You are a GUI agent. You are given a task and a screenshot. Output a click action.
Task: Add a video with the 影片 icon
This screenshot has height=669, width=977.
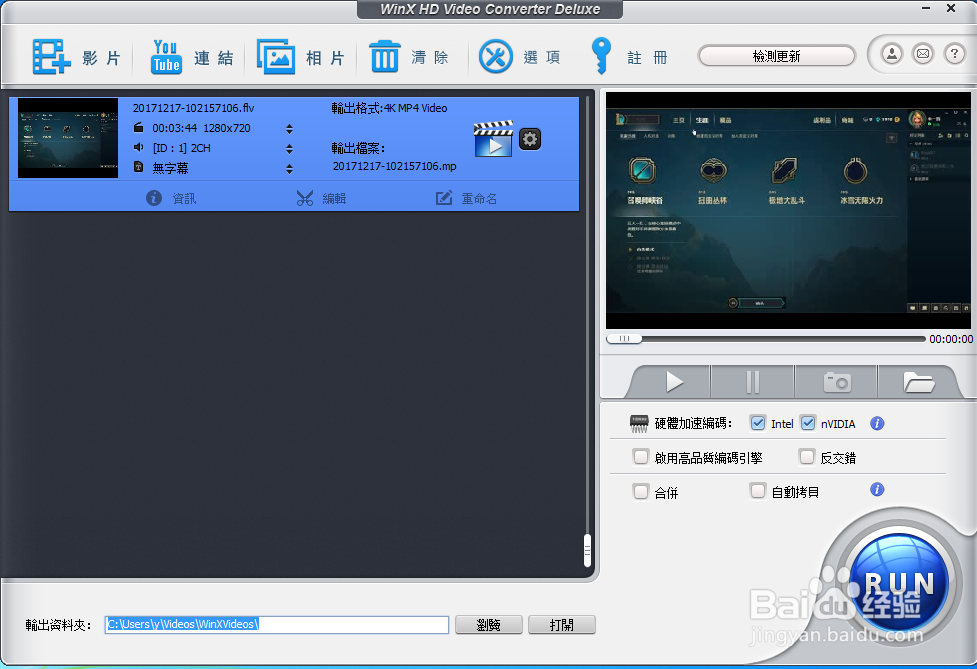(x=51, y=57)
